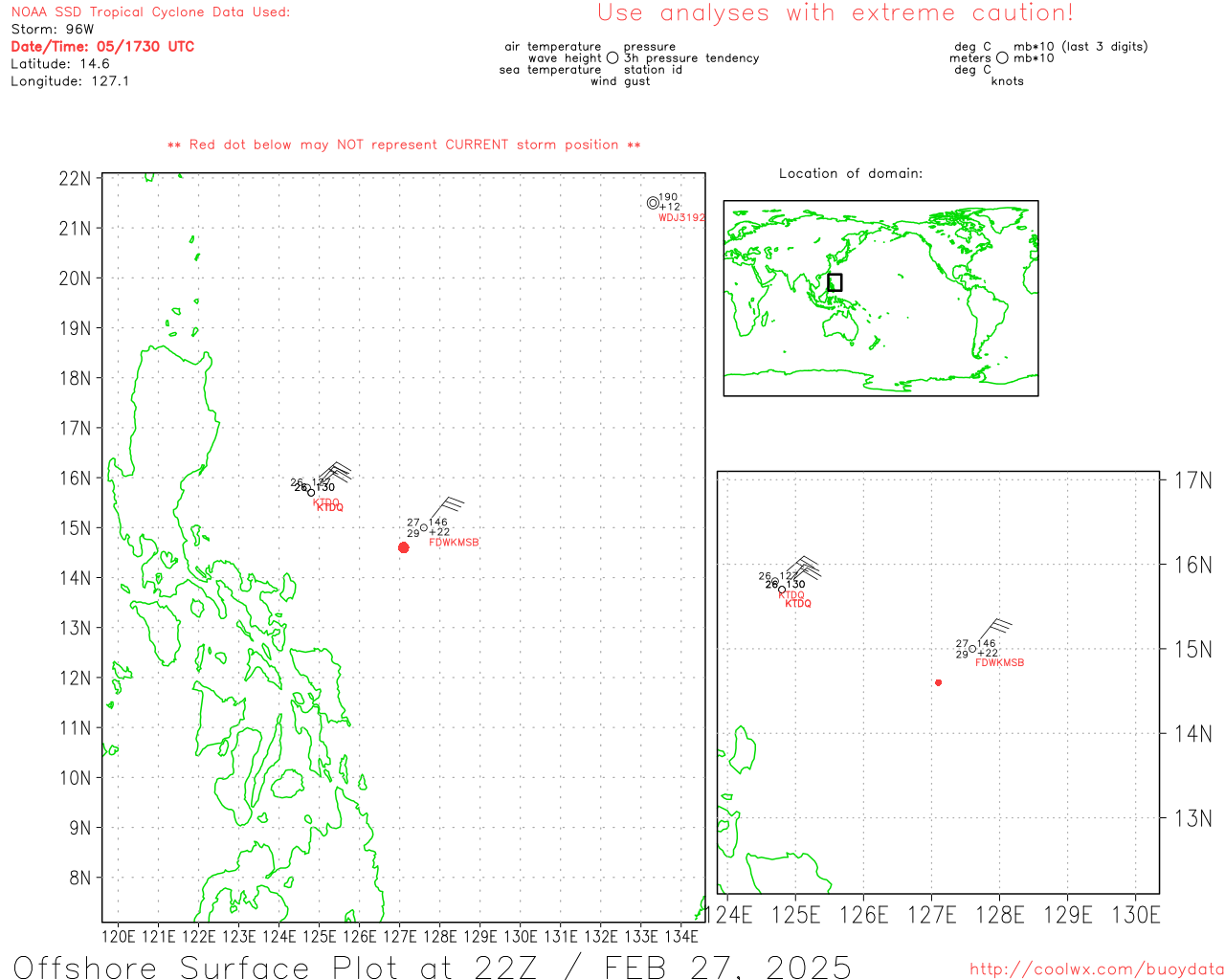Screen dimensions: 1225x980
Task: Click the 'knots' legend label
Action: point(1007,81)
